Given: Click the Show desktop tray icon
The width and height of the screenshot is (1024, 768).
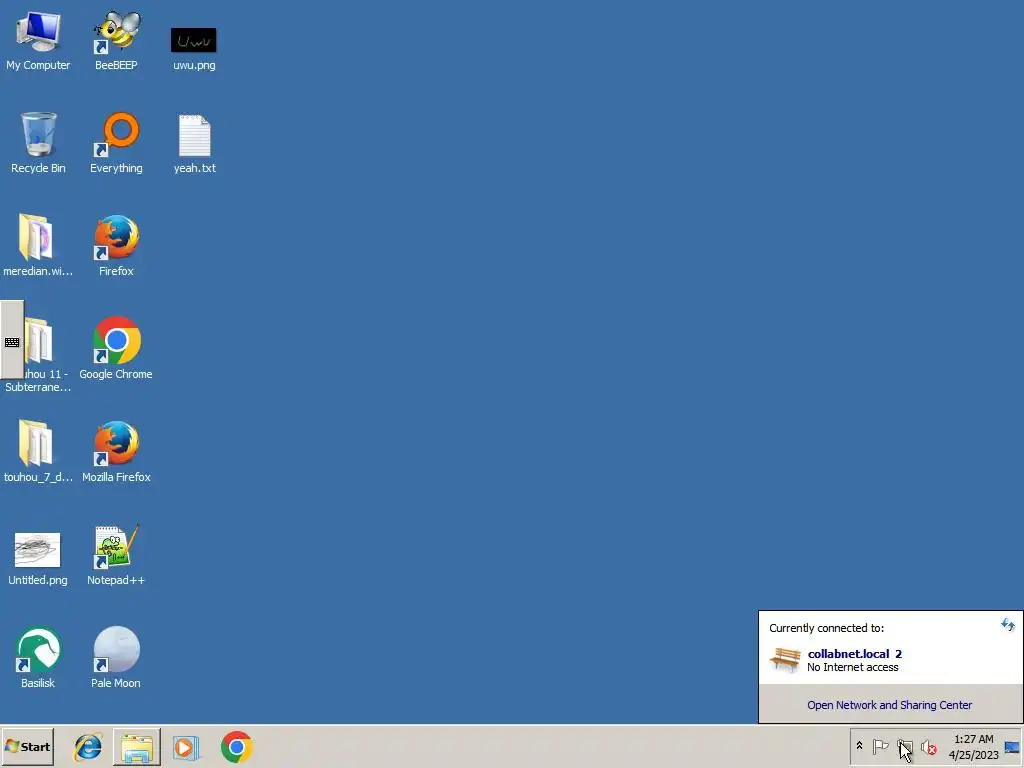Looking at the screenshot, I should click(1012, 746).
